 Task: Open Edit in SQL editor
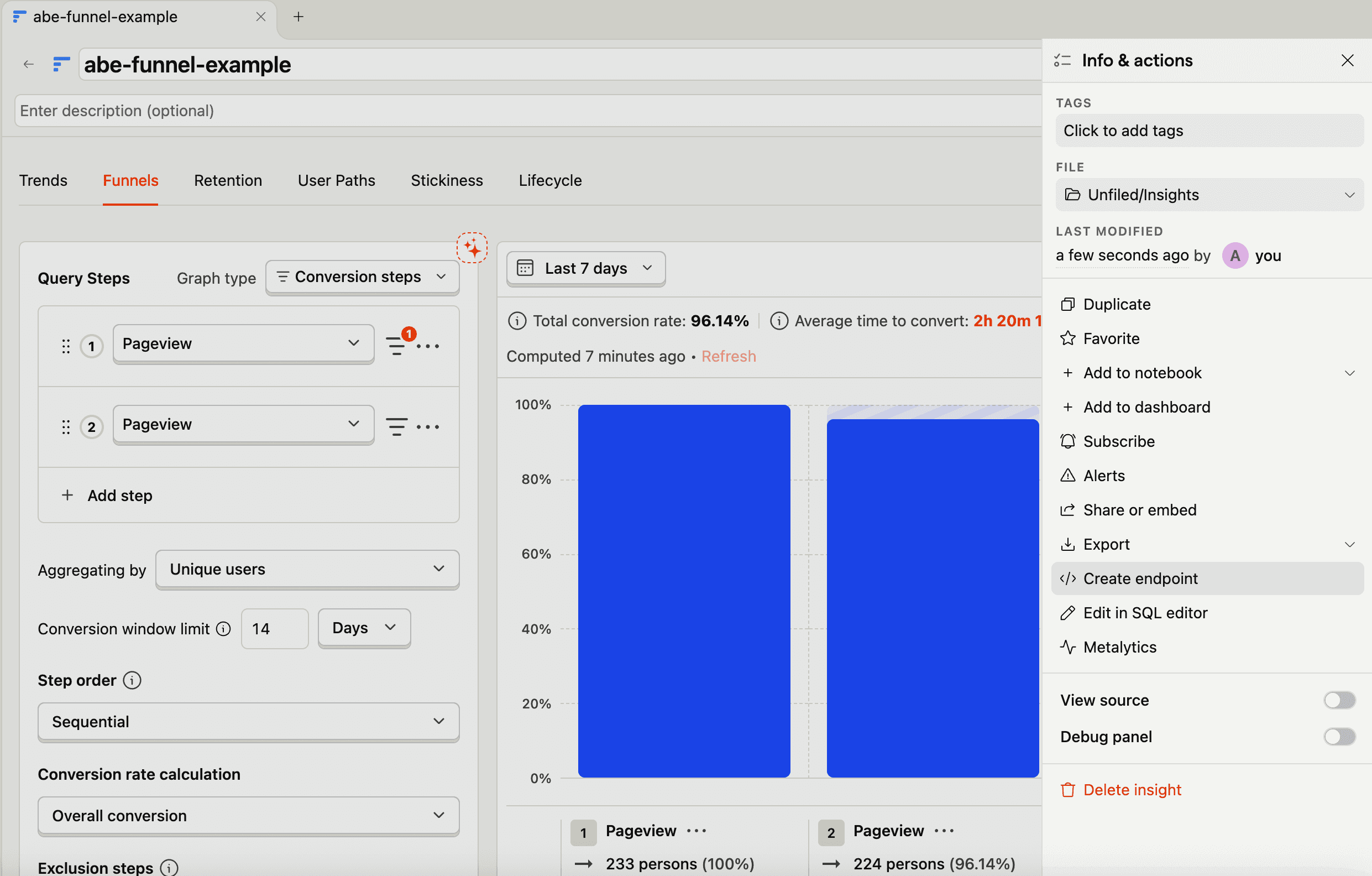pyautogui.click(x=1144, y=612)
